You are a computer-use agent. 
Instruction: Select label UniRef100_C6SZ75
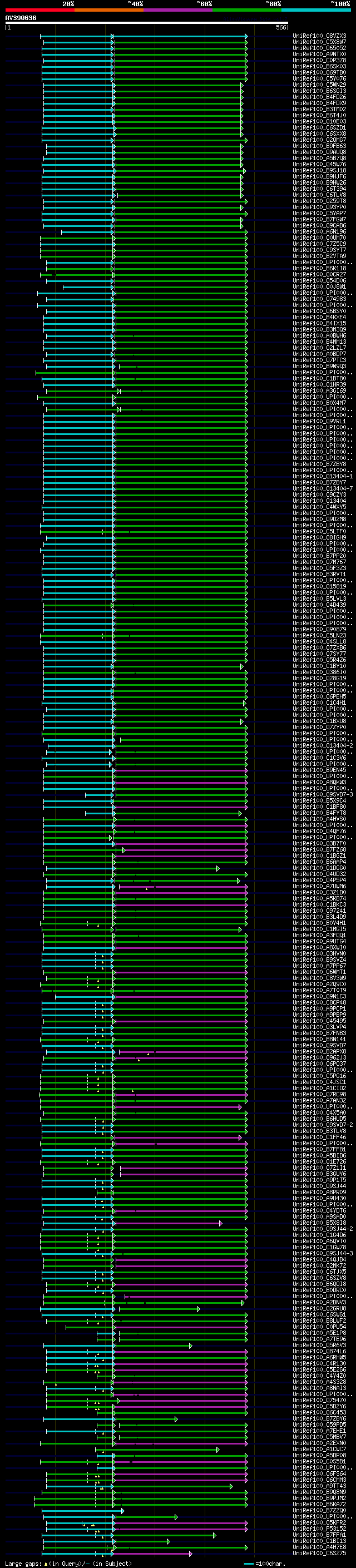319,1553
